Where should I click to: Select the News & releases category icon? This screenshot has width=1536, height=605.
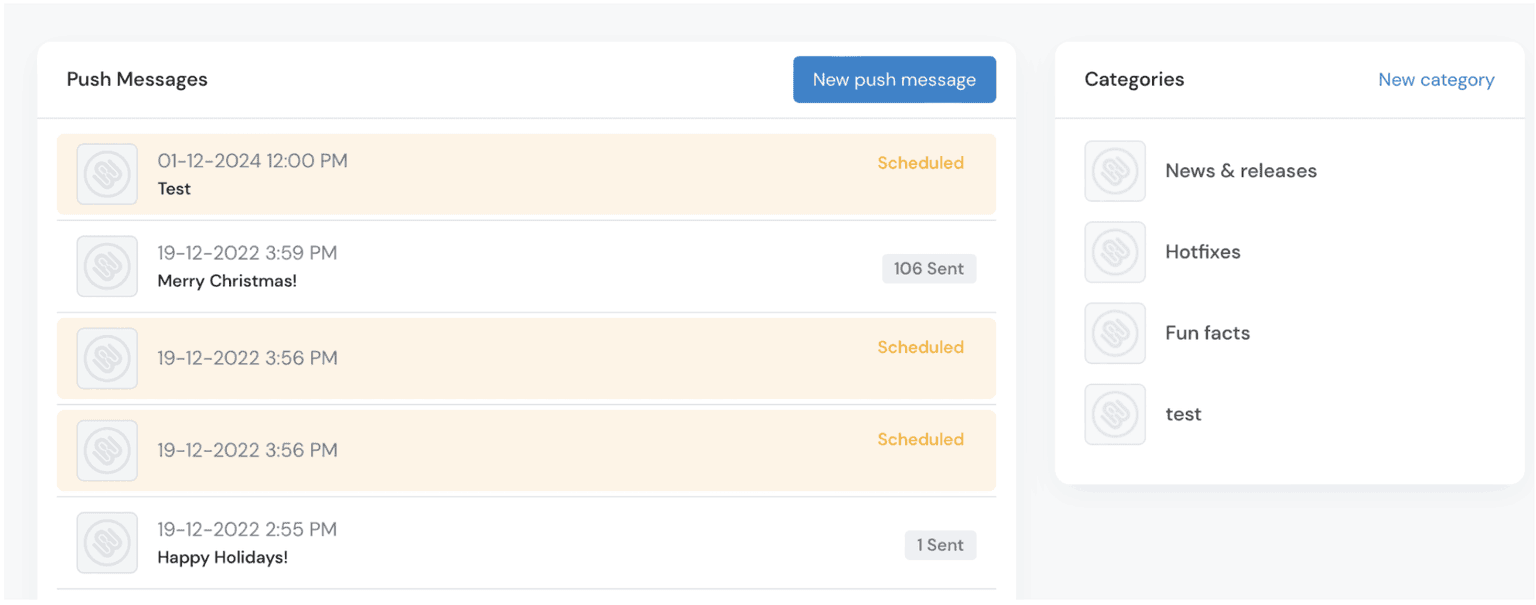pos(1115,171)
